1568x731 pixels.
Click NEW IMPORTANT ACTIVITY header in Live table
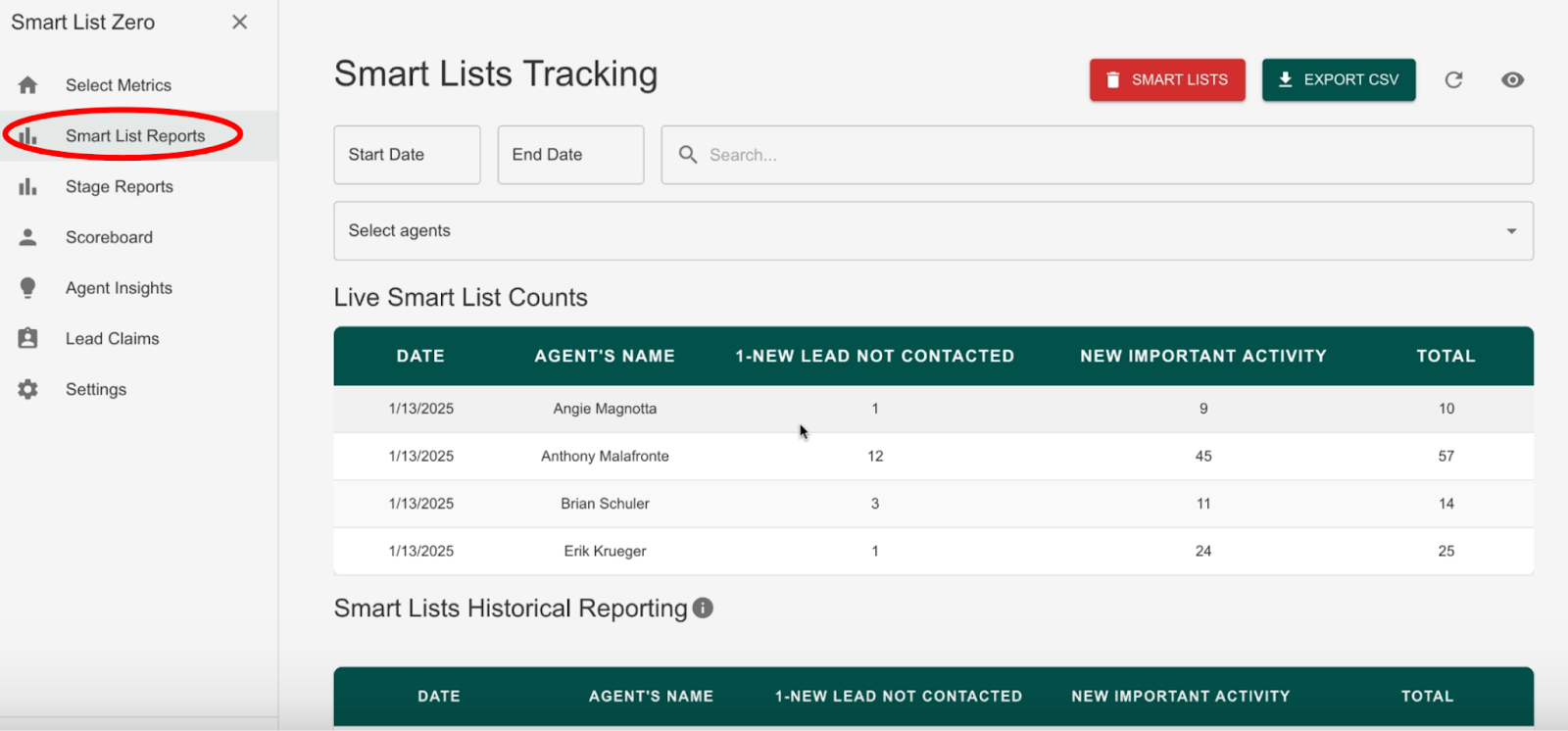pyautogui.click(x=1203, y=356)
